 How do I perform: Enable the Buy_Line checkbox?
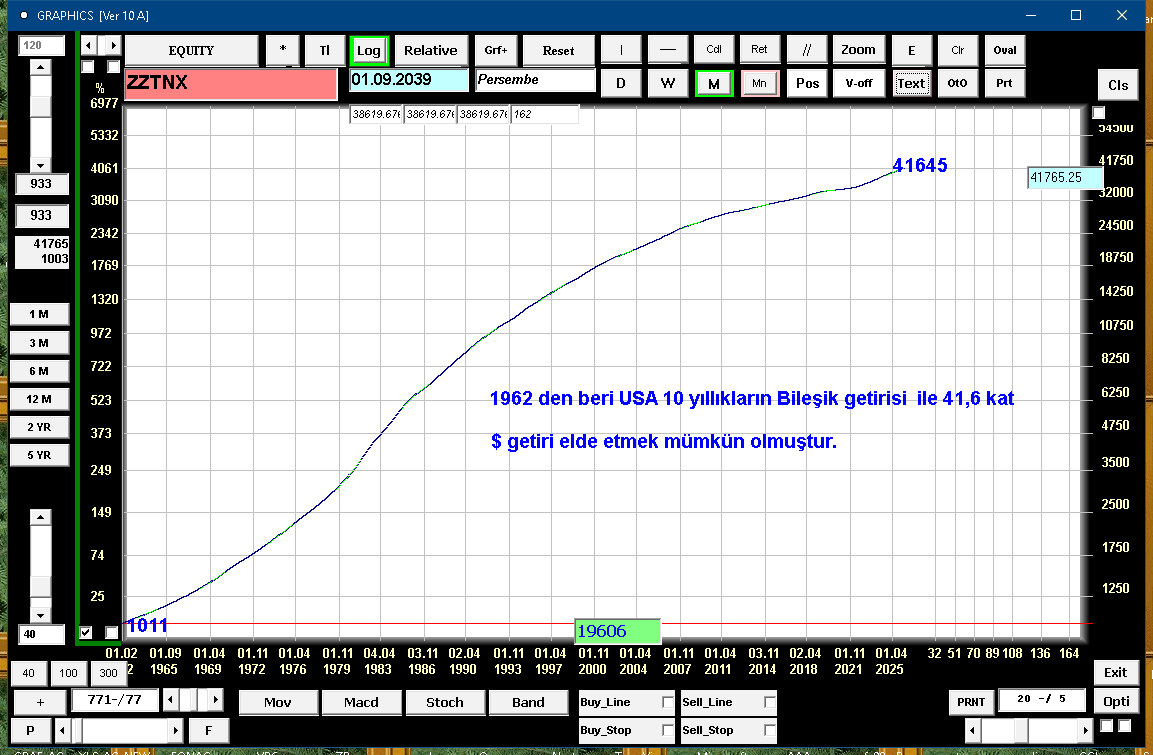pyautogui.click(x=668, y=703)
